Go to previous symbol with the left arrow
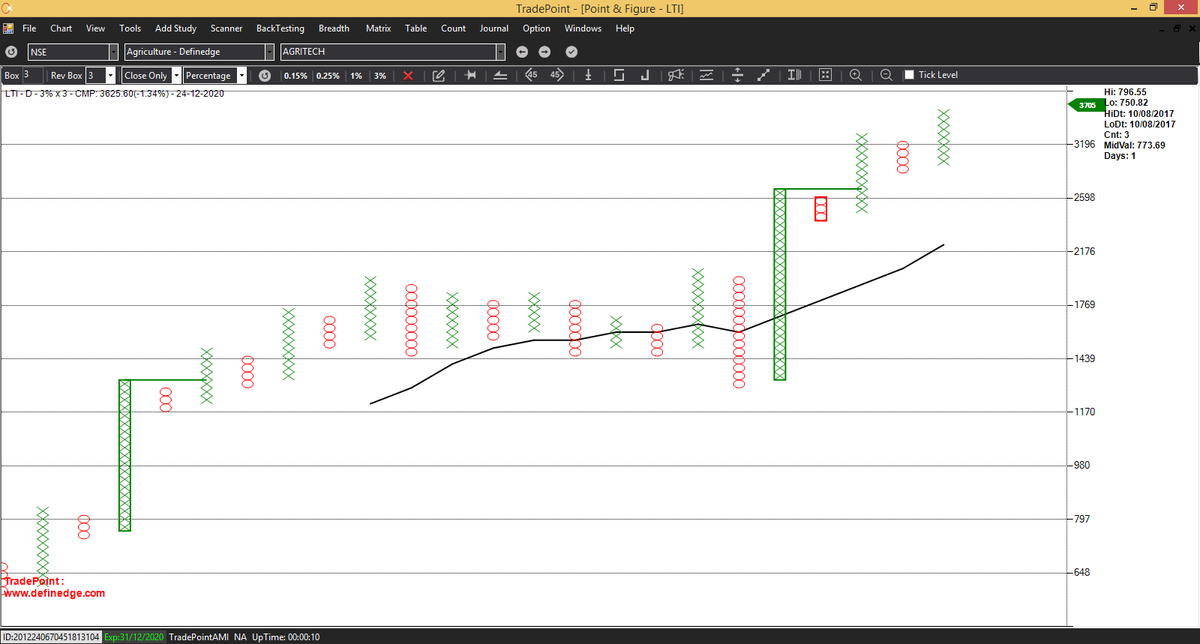Screen dimensions: 1200x644 click(x=521, y=52)
